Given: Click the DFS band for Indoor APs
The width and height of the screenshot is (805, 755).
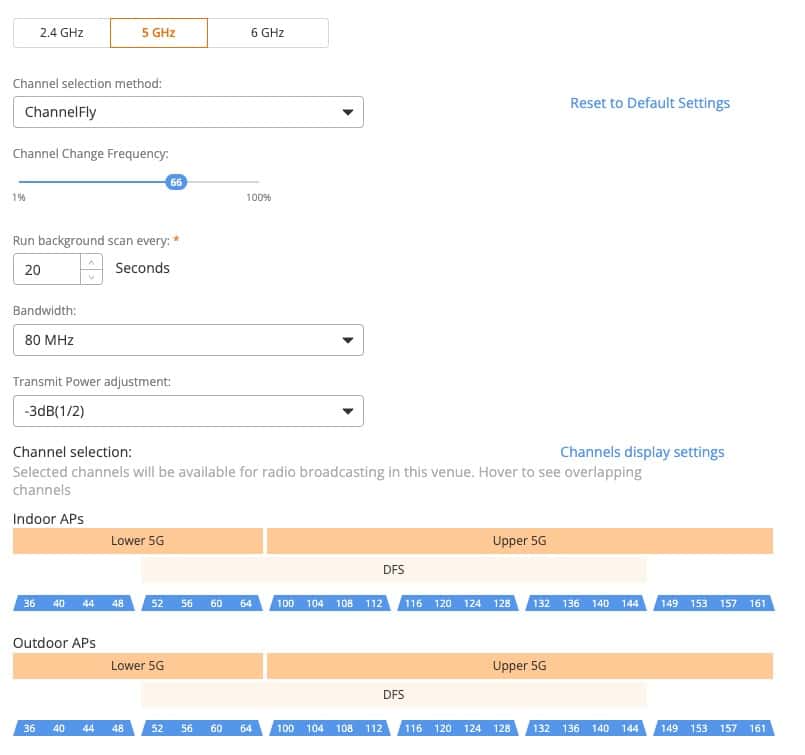Looking at the screenshot, I should pyautogui.click(x=394, y=570).
